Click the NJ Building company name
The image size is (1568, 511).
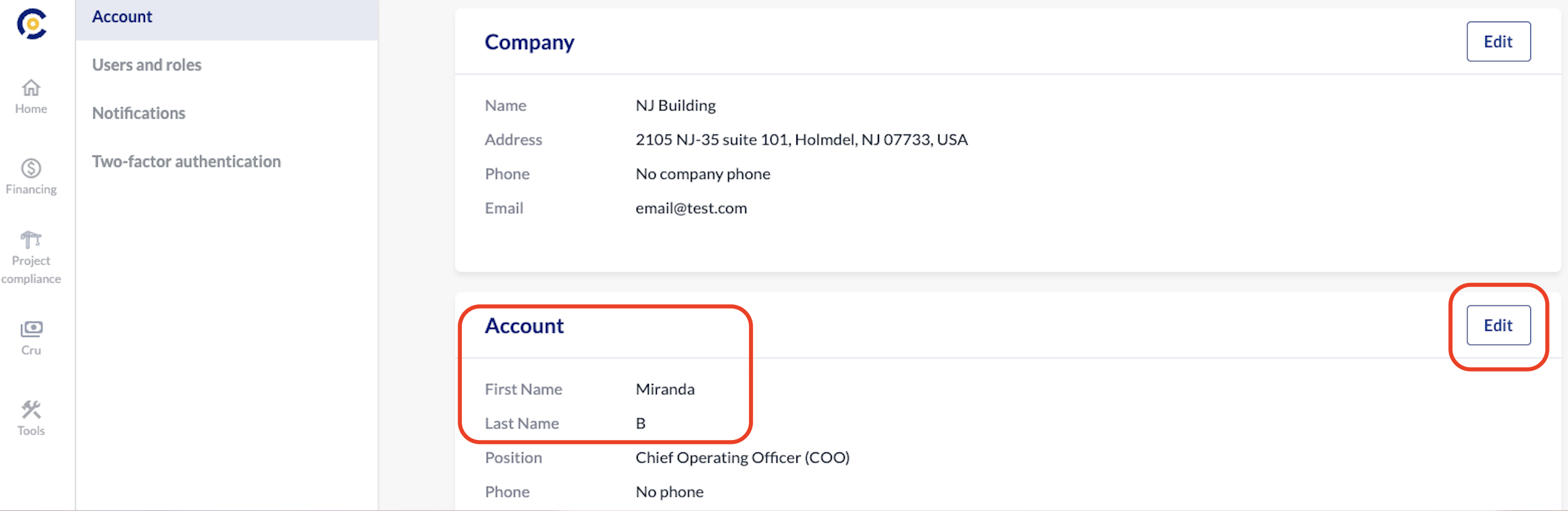[675, 106]
